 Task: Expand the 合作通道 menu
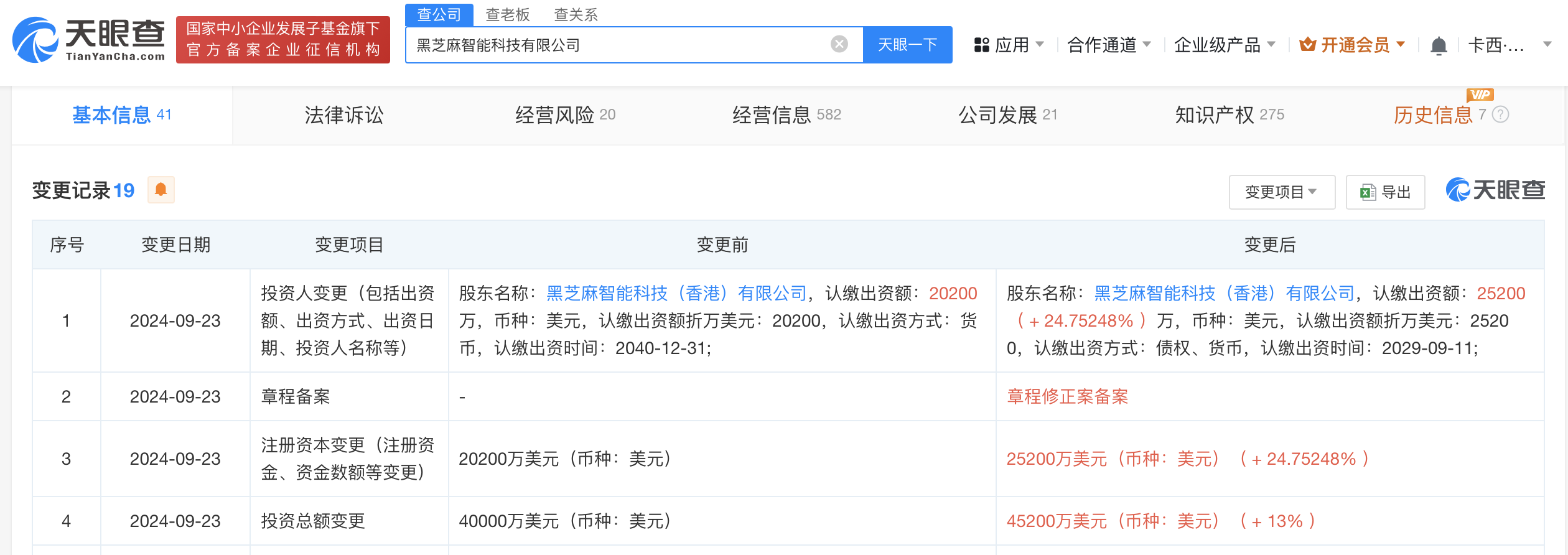point(1109,45)
